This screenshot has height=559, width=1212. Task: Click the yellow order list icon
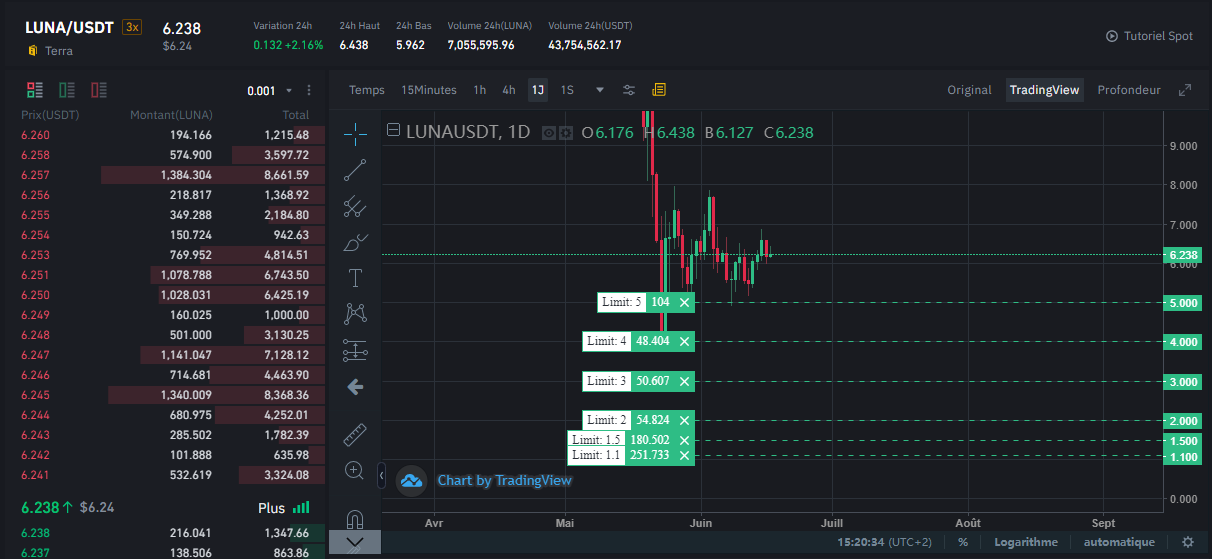659,90
